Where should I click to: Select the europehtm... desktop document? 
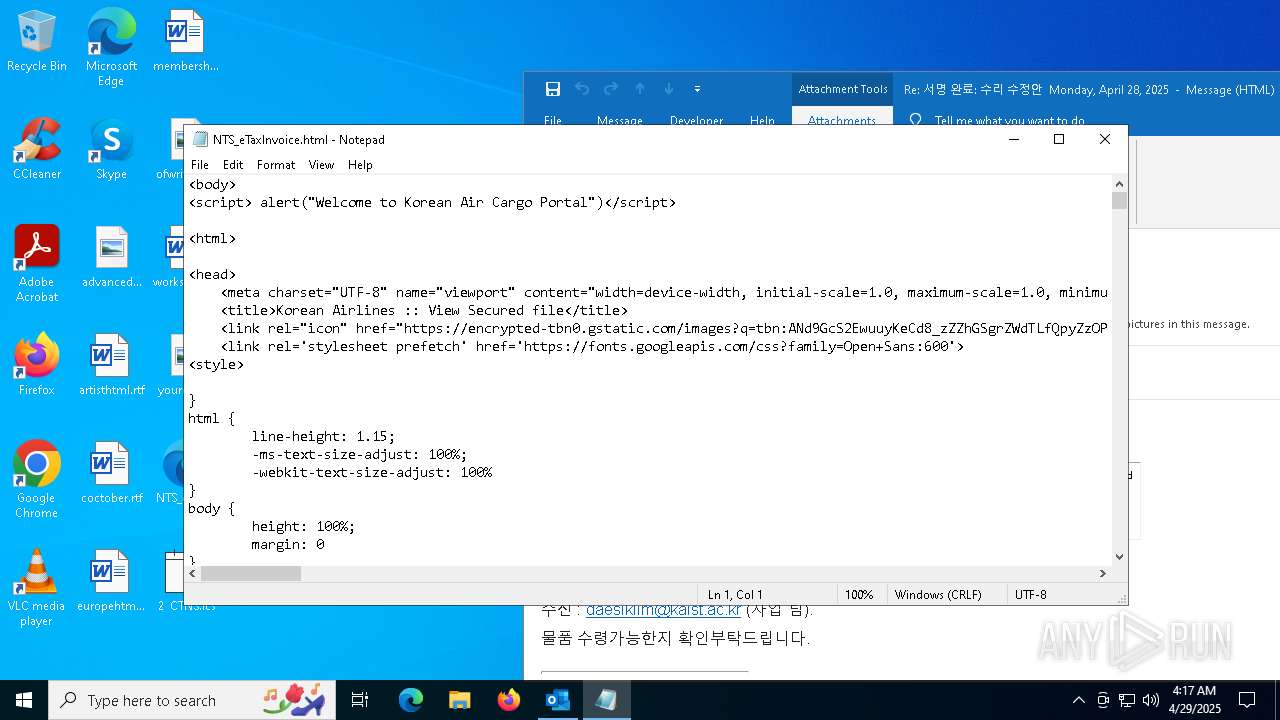[111, 581]
